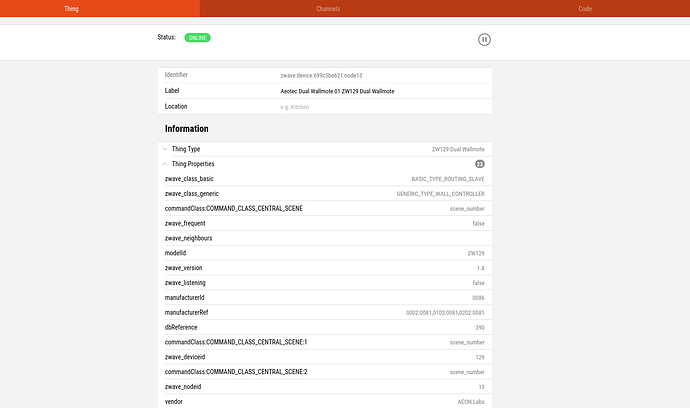The width and height of the screenshot is (690, 408).
Task: Click the properties count badge
Action: click(x=480, y=164)
